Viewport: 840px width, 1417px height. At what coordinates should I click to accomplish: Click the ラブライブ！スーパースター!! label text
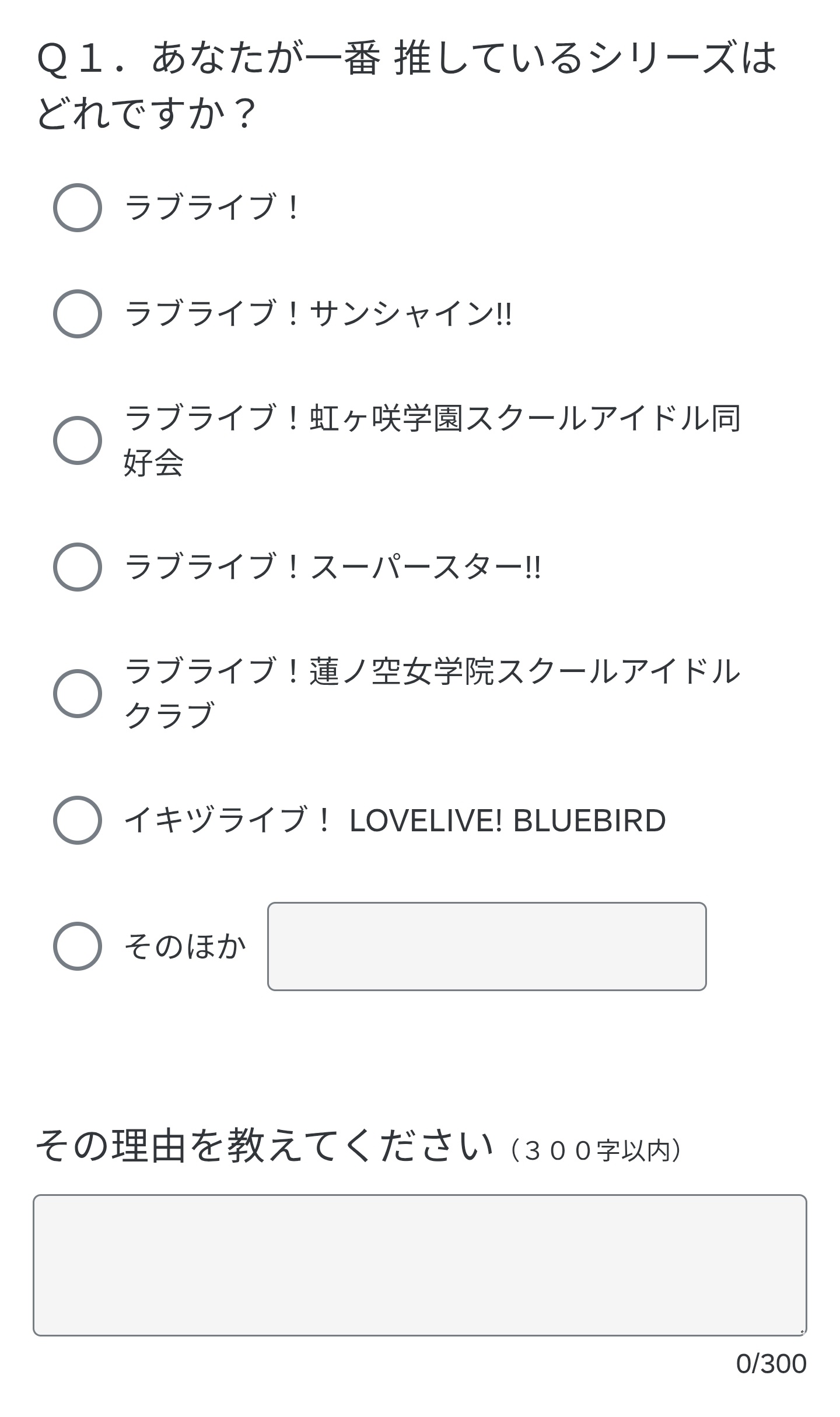click(333, 567)
